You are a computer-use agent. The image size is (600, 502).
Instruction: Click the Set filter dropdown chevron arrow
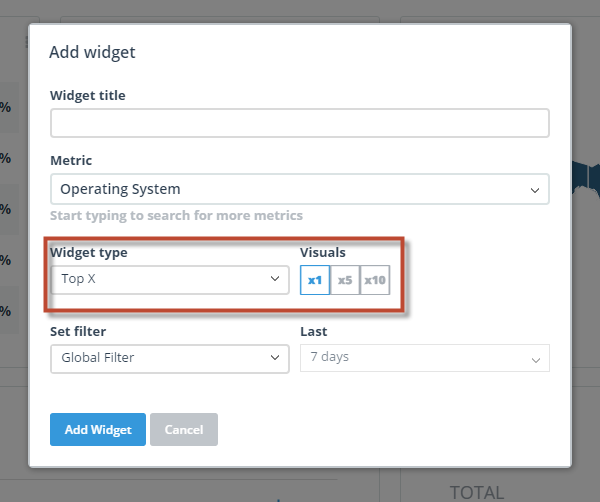[x=275, y=358]
